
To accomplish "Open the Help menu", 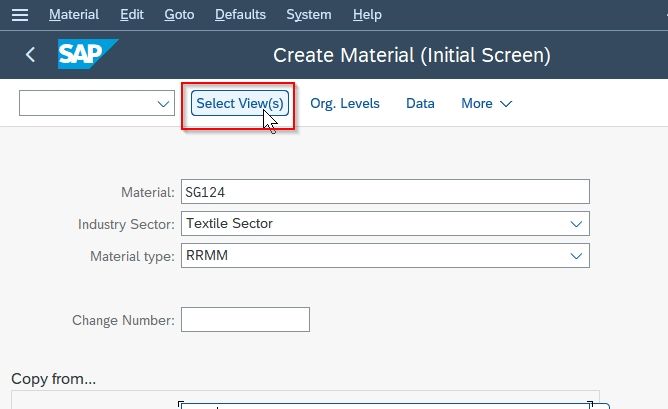I will point(367,14).
